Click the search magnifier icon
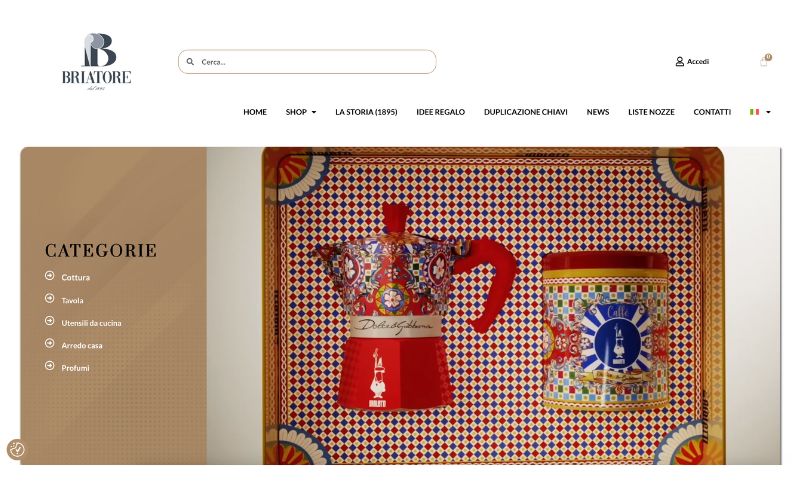 [190, 62]
